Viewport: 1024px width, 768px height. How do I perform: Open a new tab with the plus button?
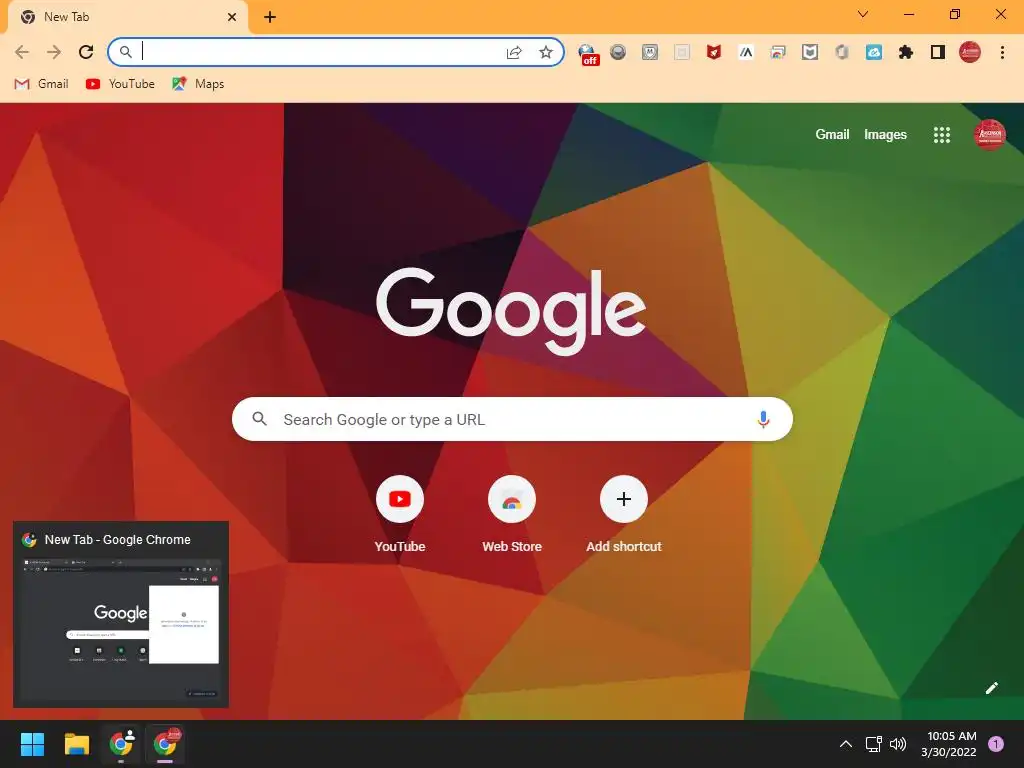[270, 17]
